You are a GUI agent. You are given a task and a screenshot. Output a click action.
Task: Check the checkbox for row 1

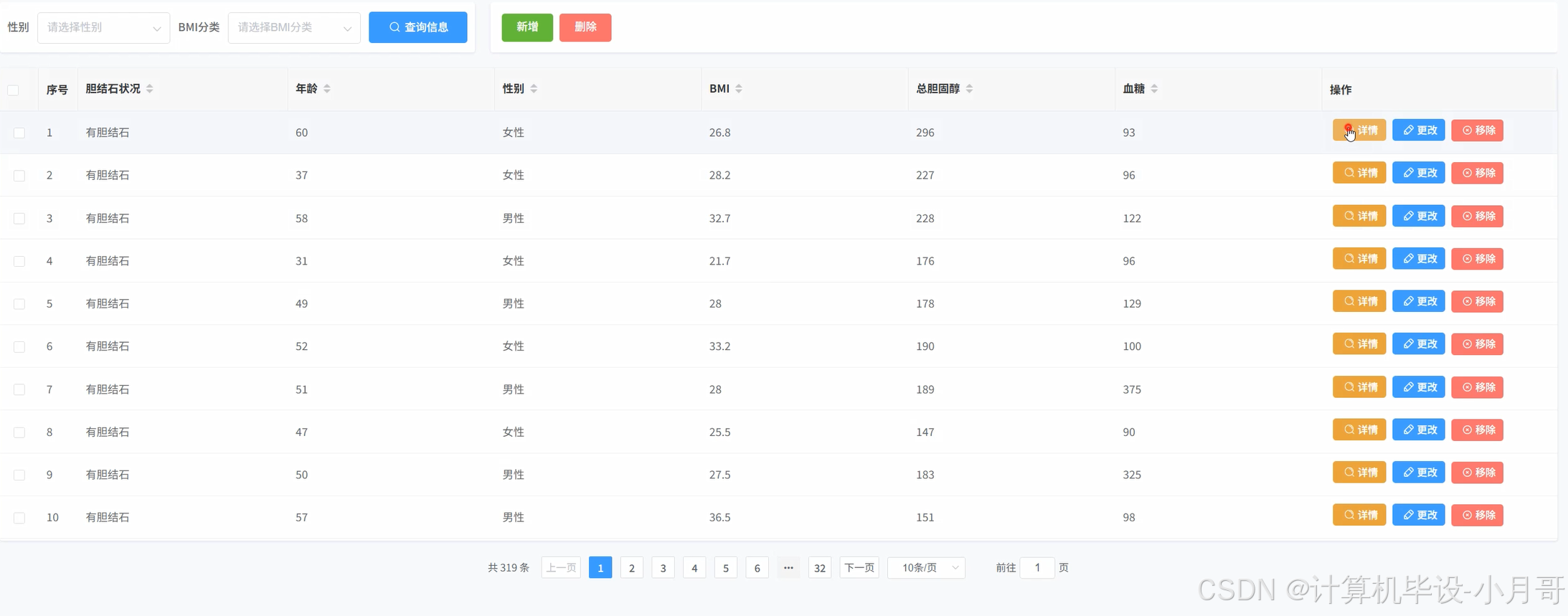(19, 133)
